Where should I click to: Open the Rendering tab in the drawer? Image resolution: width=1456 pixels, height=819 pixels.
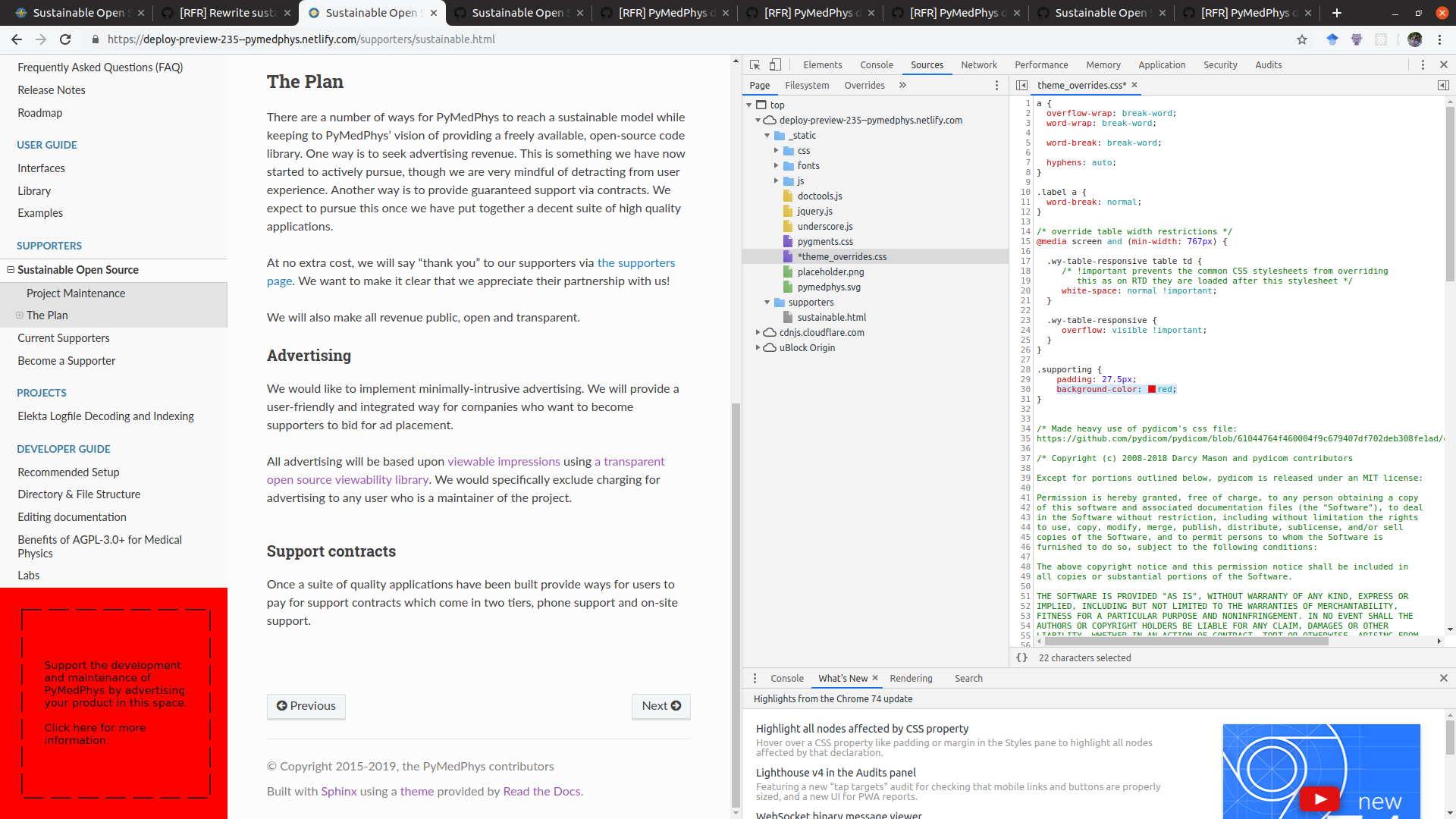912,678
